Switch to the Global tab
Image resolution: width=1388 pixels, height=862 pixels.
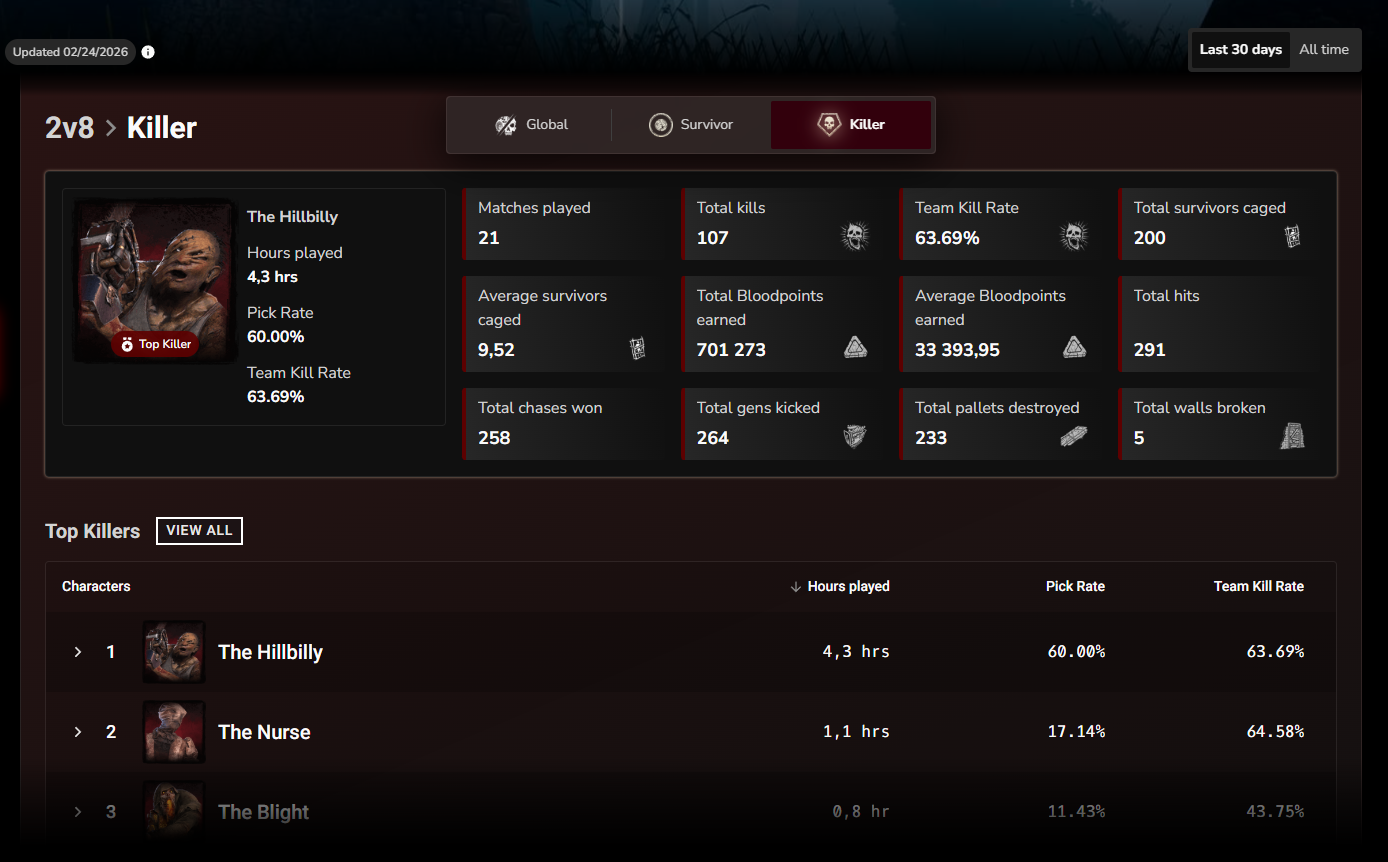(x=531, y=125)
